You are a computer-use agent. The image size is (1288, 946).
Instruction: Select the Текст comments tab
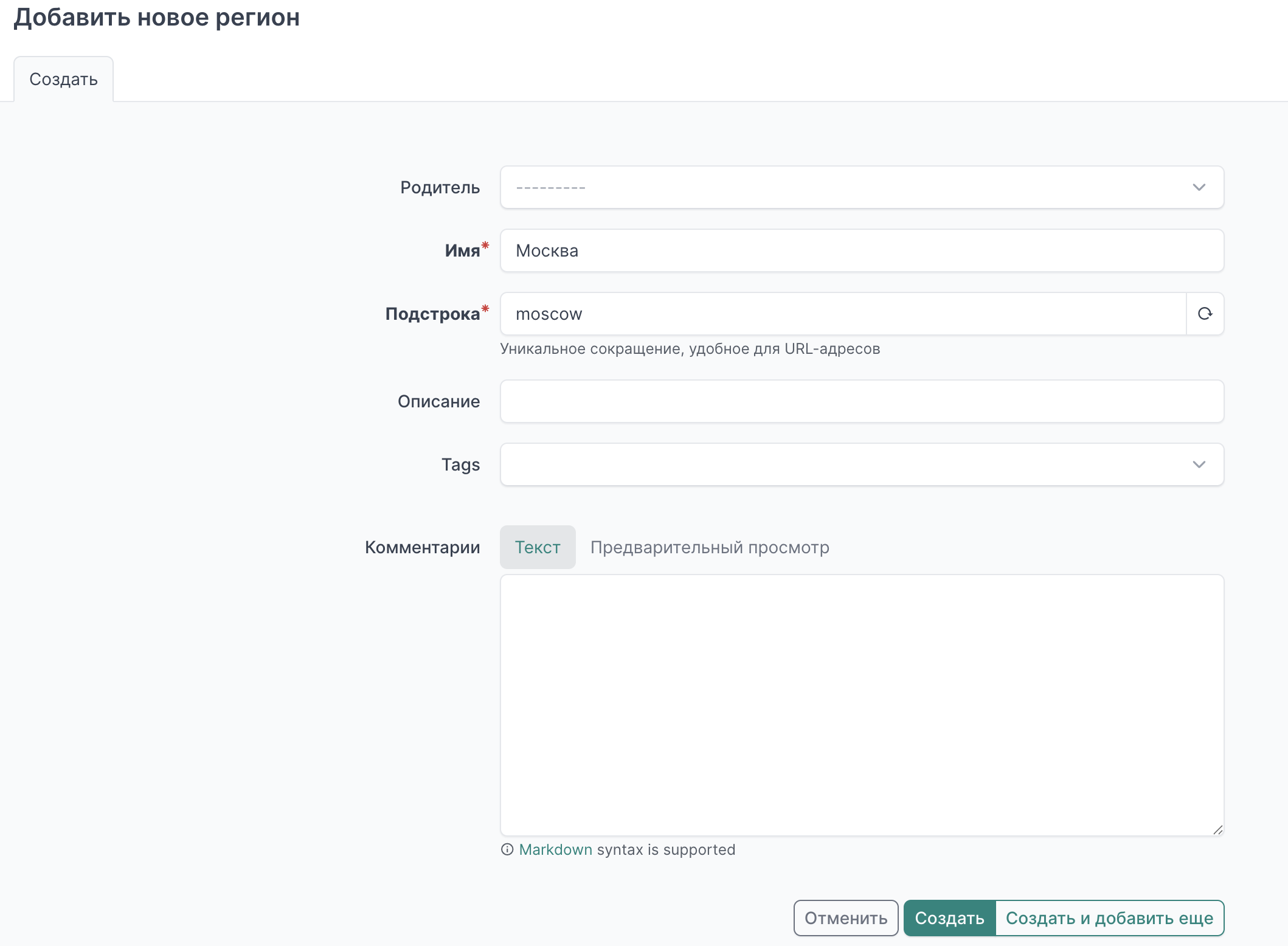[x=538, y=547]
